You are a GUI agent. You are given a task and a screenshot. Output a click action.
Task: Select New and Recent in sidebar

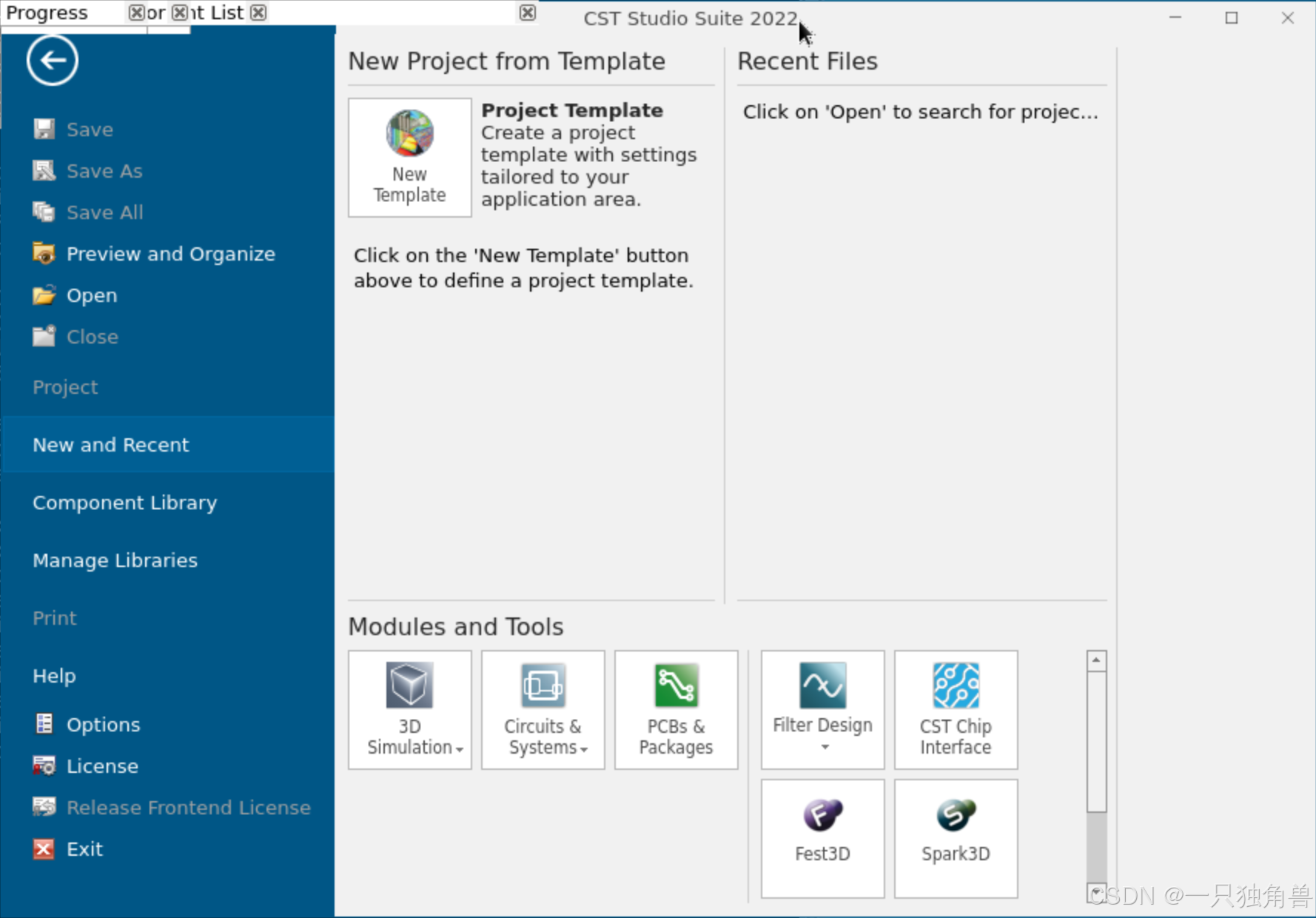(x=167, y=444)
